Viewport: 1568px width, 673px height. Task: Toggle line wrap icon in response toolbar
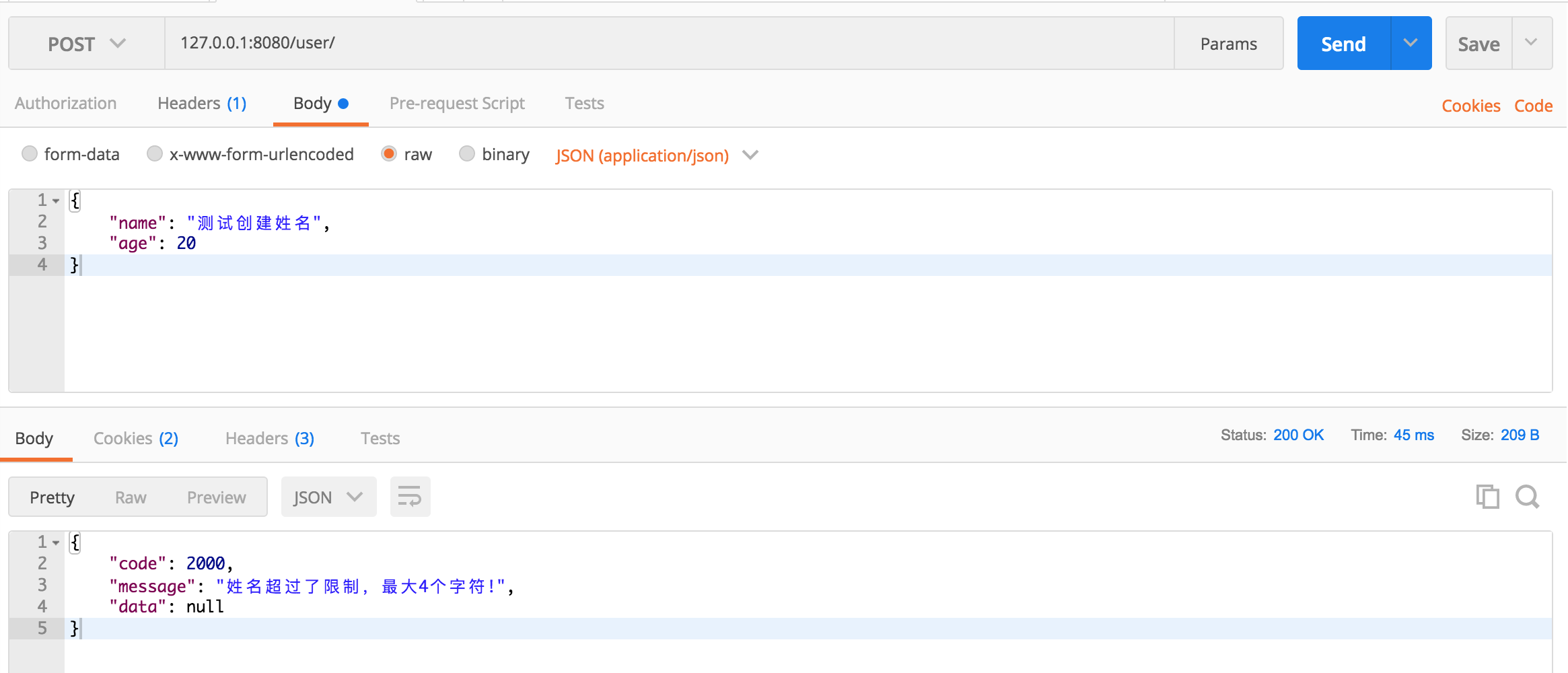(410, 497)
